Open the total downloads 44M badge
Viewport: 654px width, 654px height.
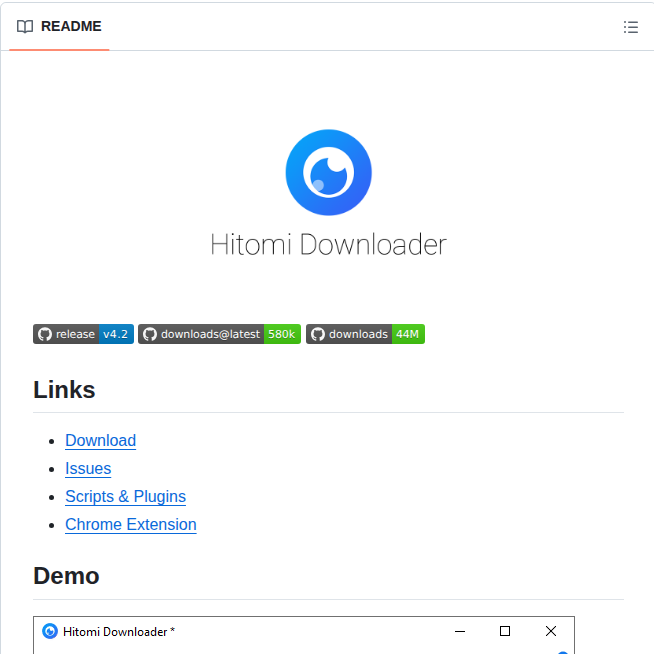click(365, 334)
